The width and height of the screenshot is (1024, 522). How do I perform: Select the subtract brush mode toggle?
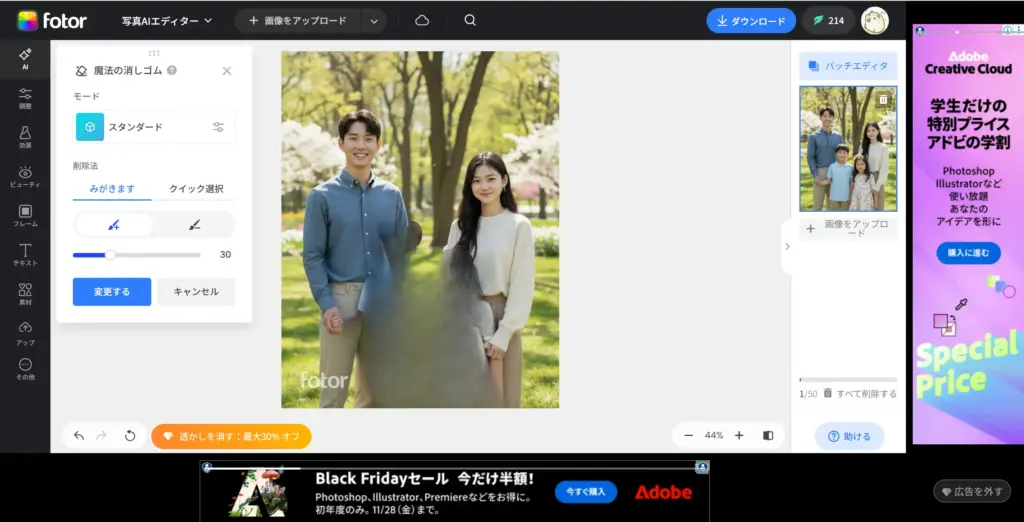tap(194, 225)
